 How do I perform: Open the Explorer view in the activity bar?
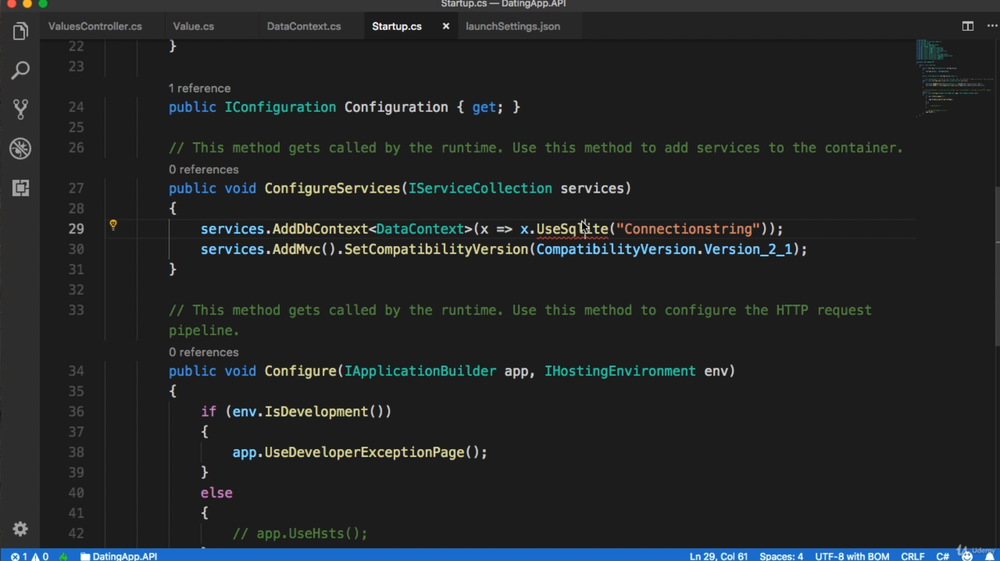20,31
